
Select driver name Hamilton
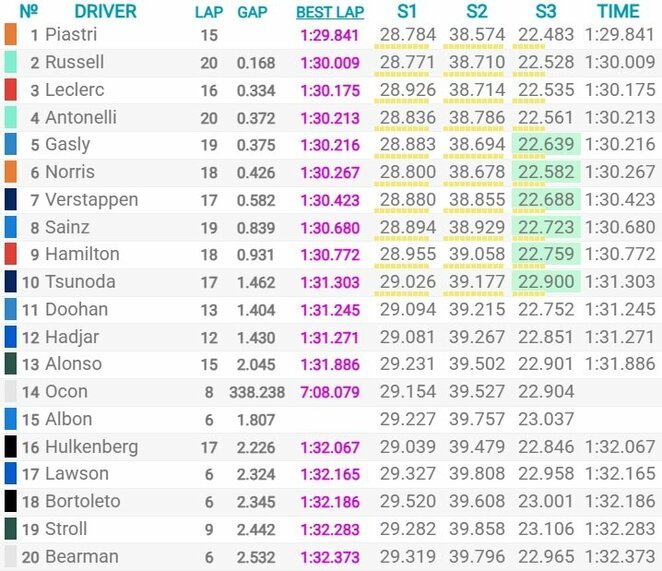pos(82,255)
